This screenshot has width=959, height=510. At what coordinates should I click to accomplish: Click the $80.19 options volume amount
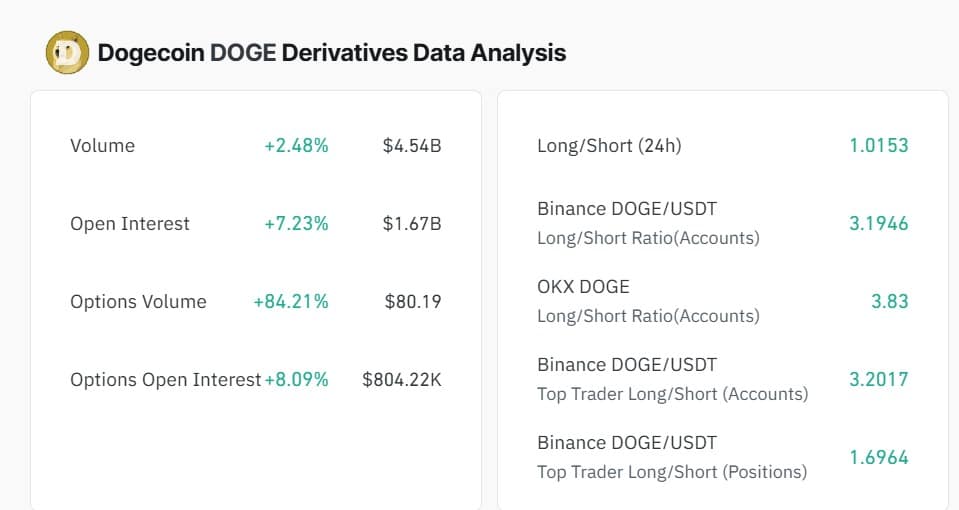pyautogui.click(x=413, y=302)
